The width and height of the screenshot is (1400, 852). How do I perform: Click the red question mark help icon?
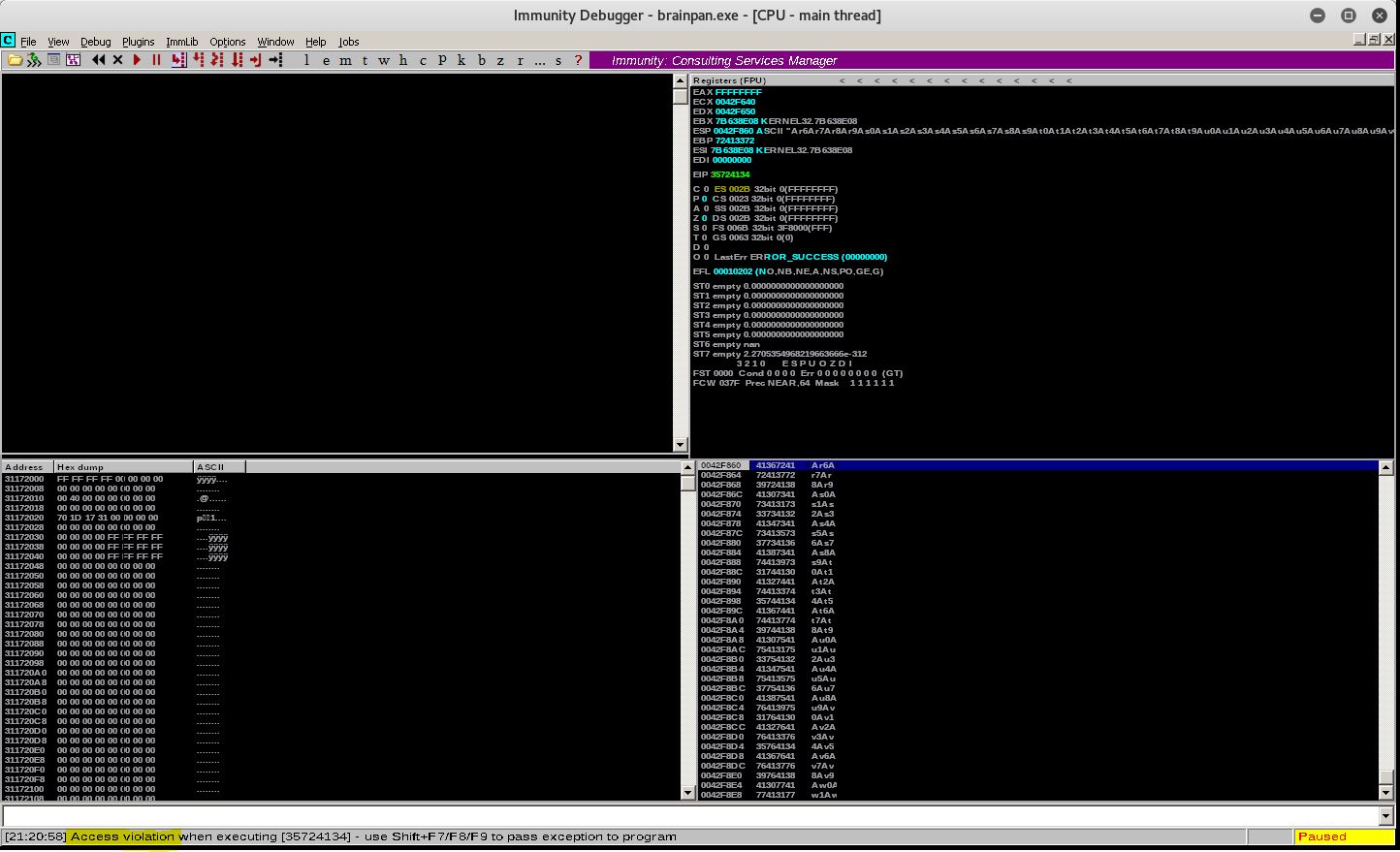tap(579, 60)
